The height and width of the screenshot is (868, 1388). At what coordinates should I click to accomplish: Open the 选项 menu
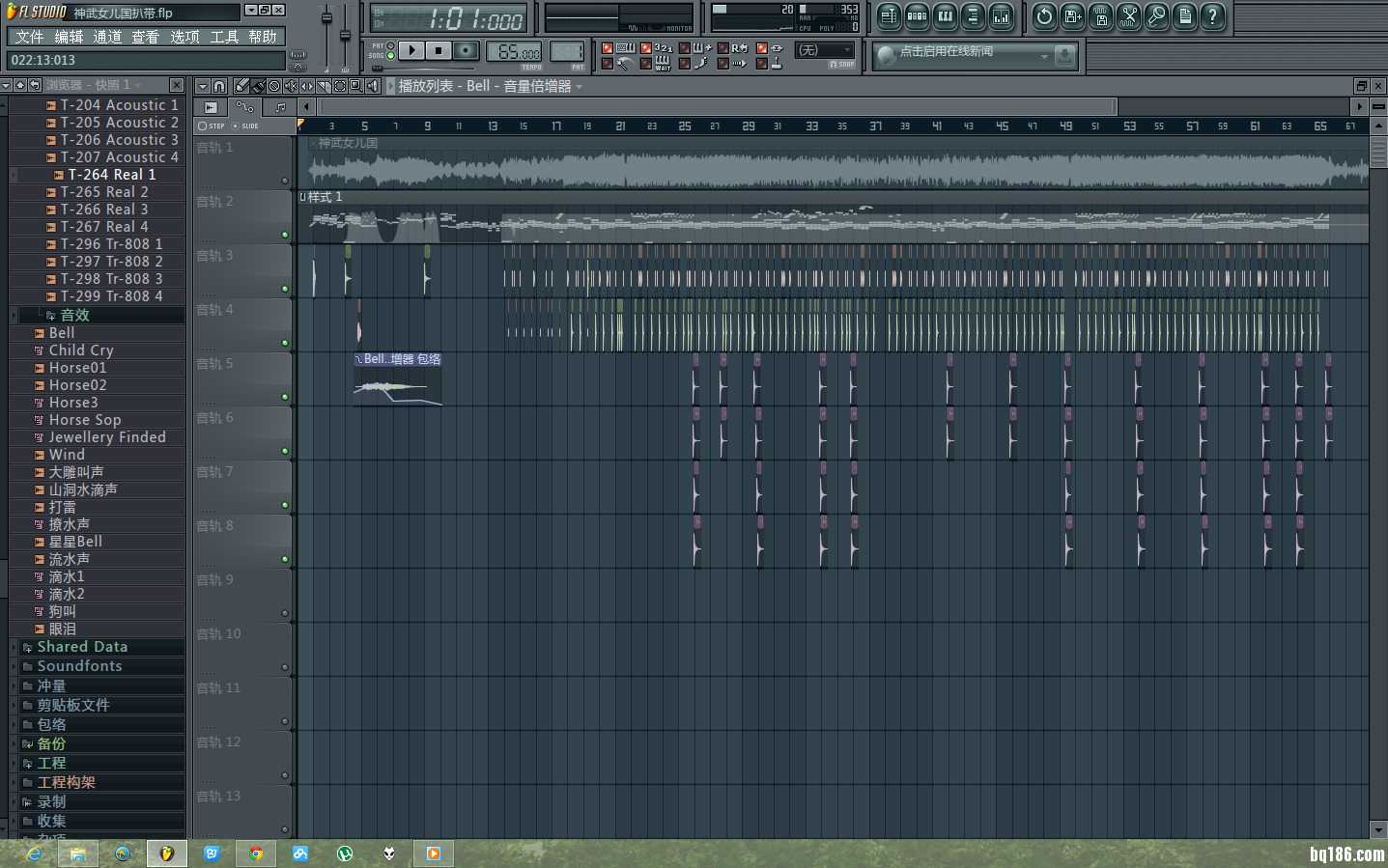[184, 37]
